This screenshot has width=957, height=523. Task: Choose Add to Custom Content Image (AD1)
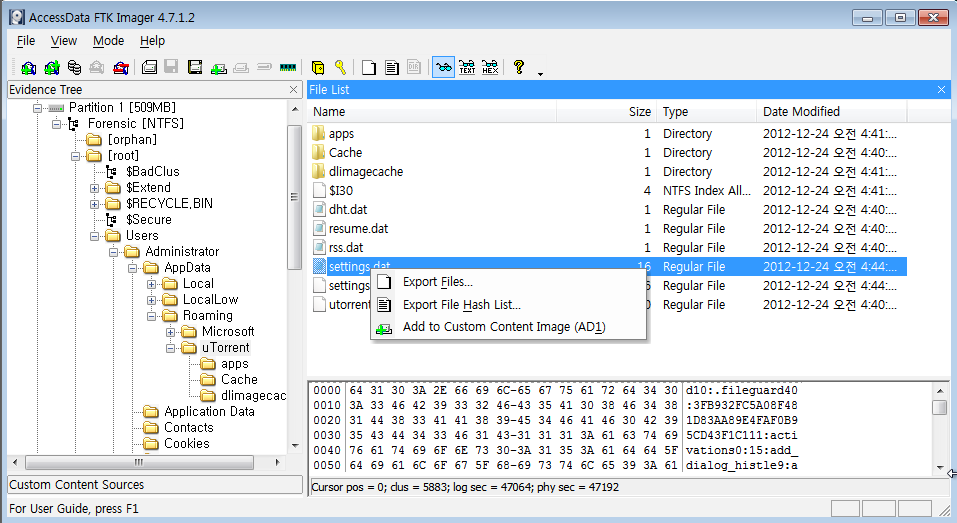[508, 327]
